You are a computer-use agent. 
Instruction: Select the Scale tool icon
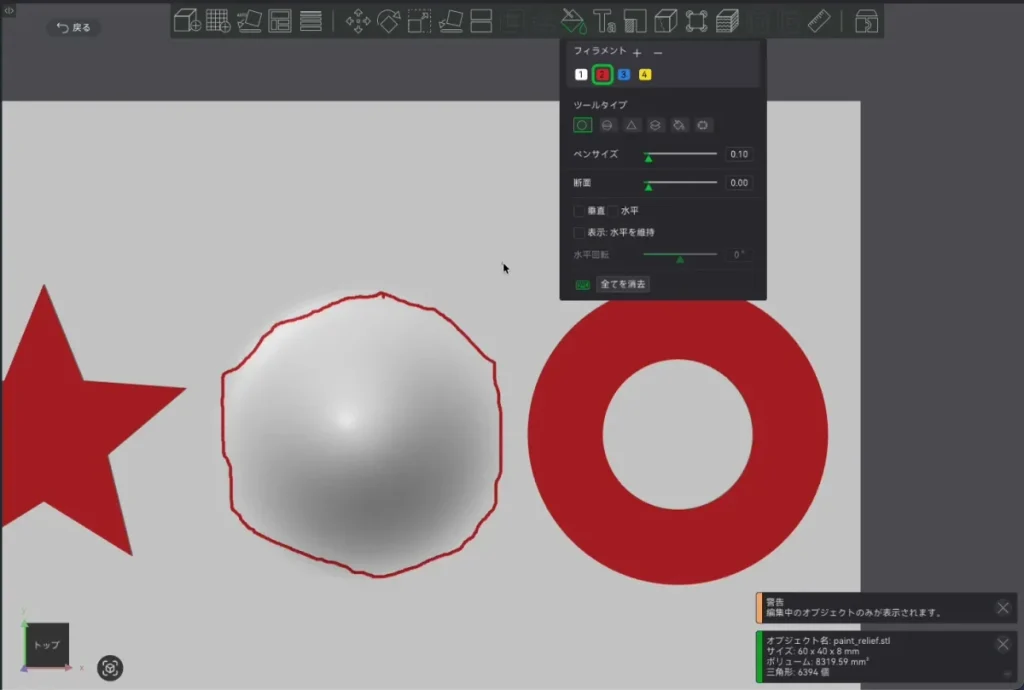(419, 22)
